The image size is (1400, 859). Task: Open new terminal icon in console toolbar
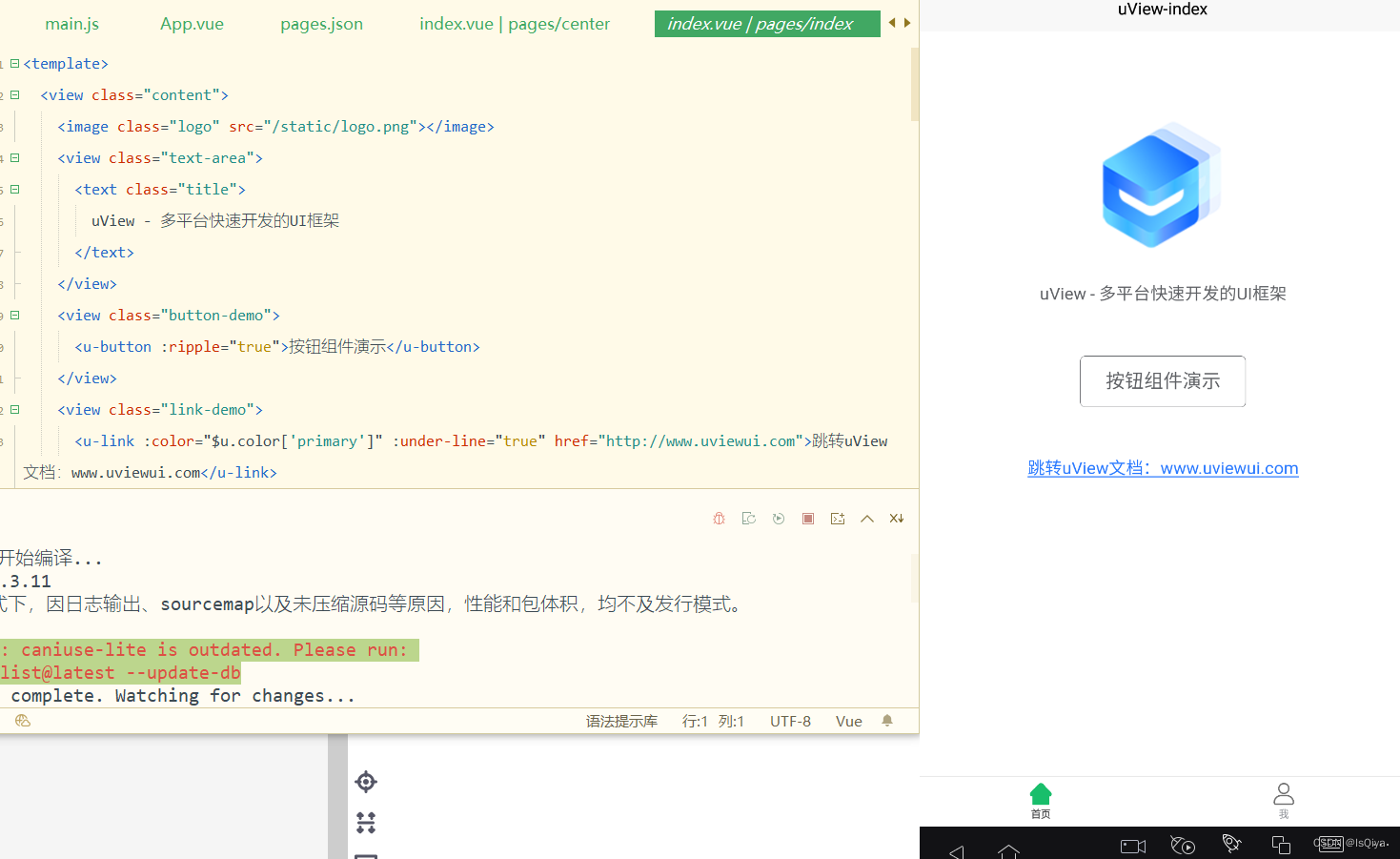838,519
